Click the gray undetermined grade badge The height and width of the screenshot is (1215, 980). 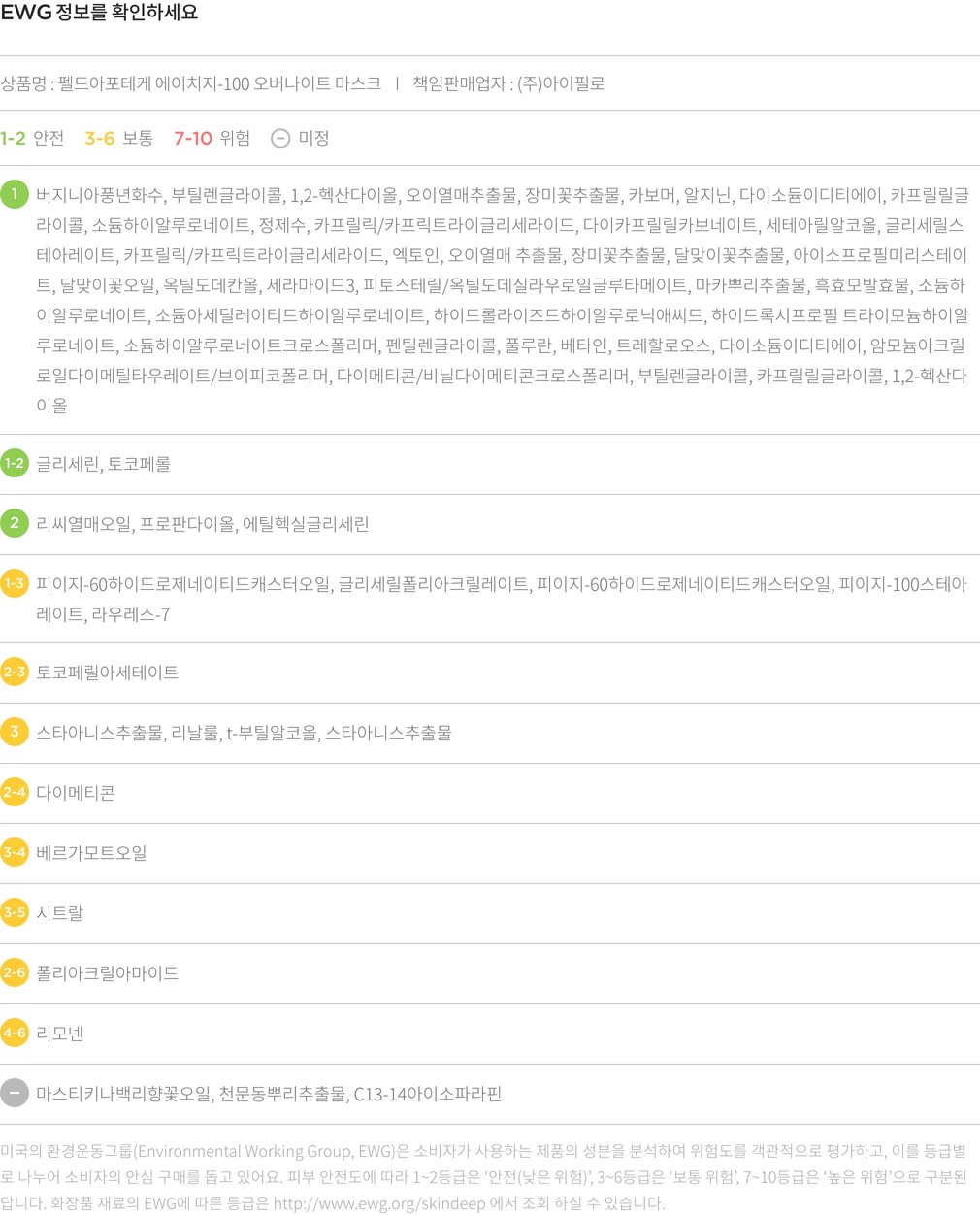click(15, 1093)
